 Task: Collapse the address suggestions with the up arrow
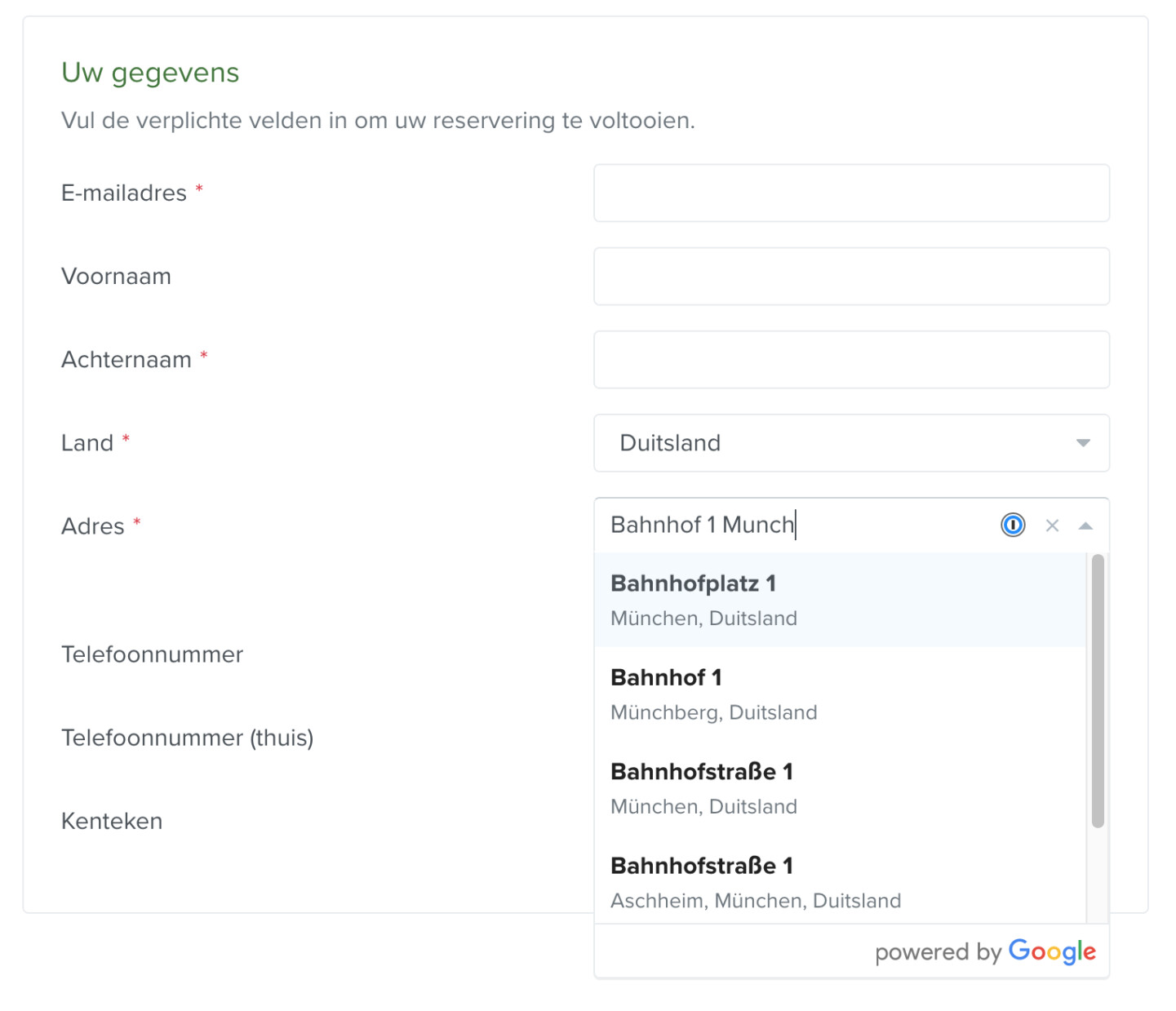[1085, 525]
